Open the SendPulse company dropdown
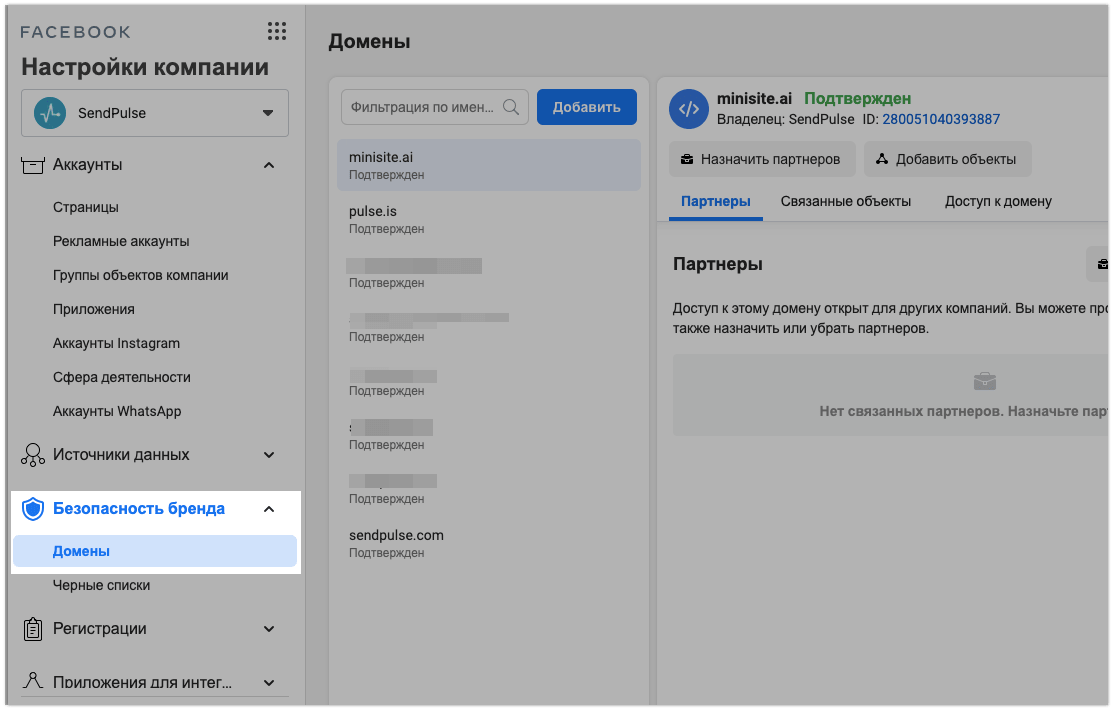The image size is (1113, 710). click(267, 113)
